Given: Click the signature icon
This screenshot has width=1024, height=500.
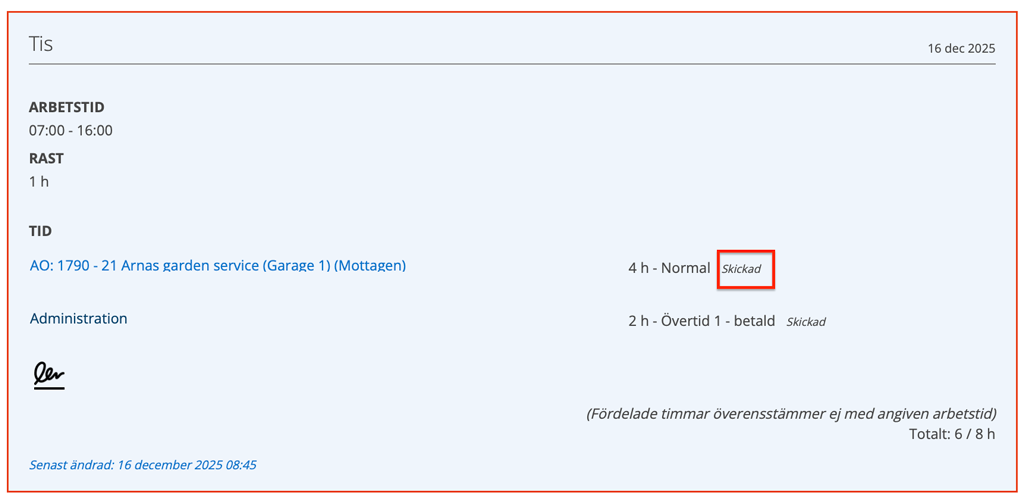Looking at the screenshot, I should pyautogui.click(x=48, y=376).
